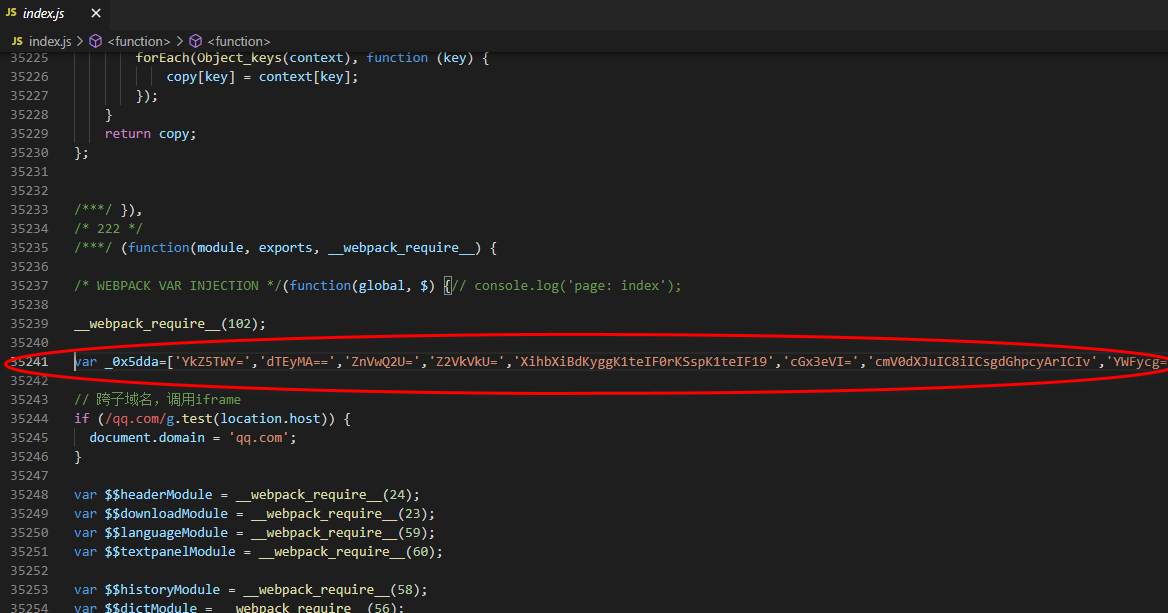Click the JS file icon in the tab
The height and width of the screenshot is (613, 1168).
pos(12,14)
